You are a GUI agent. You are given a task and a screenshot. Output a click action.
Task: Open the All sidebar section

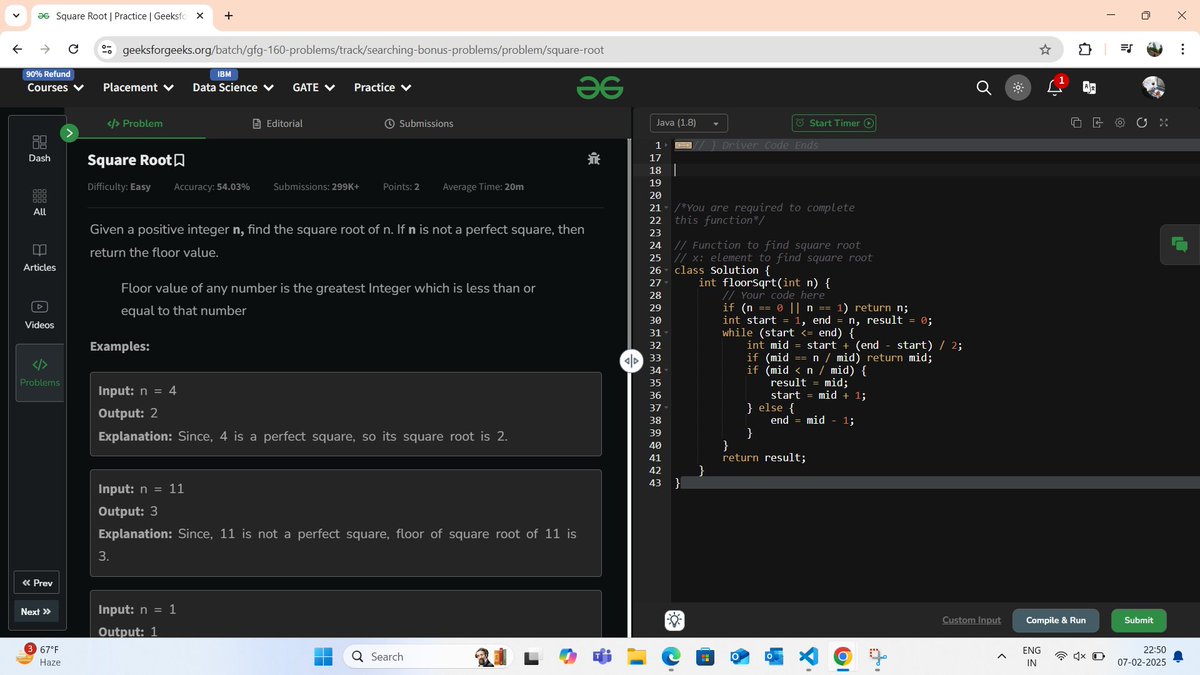click(x=39, y=202)
